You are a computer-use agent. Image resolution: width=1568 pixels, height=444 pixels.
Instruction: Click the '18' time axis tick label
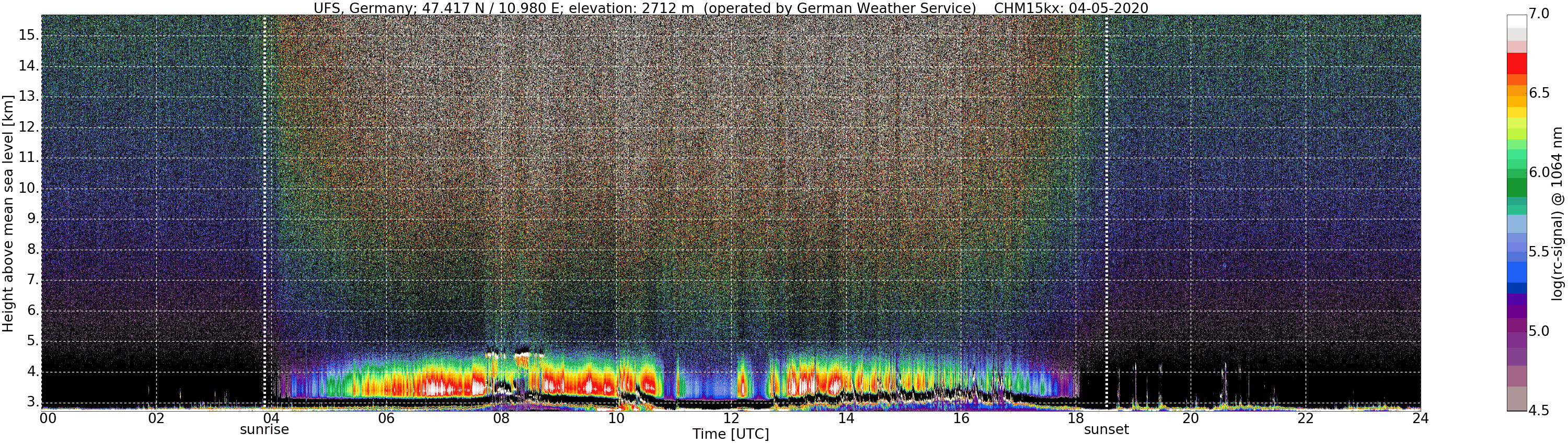click(x=1076, y=418)
